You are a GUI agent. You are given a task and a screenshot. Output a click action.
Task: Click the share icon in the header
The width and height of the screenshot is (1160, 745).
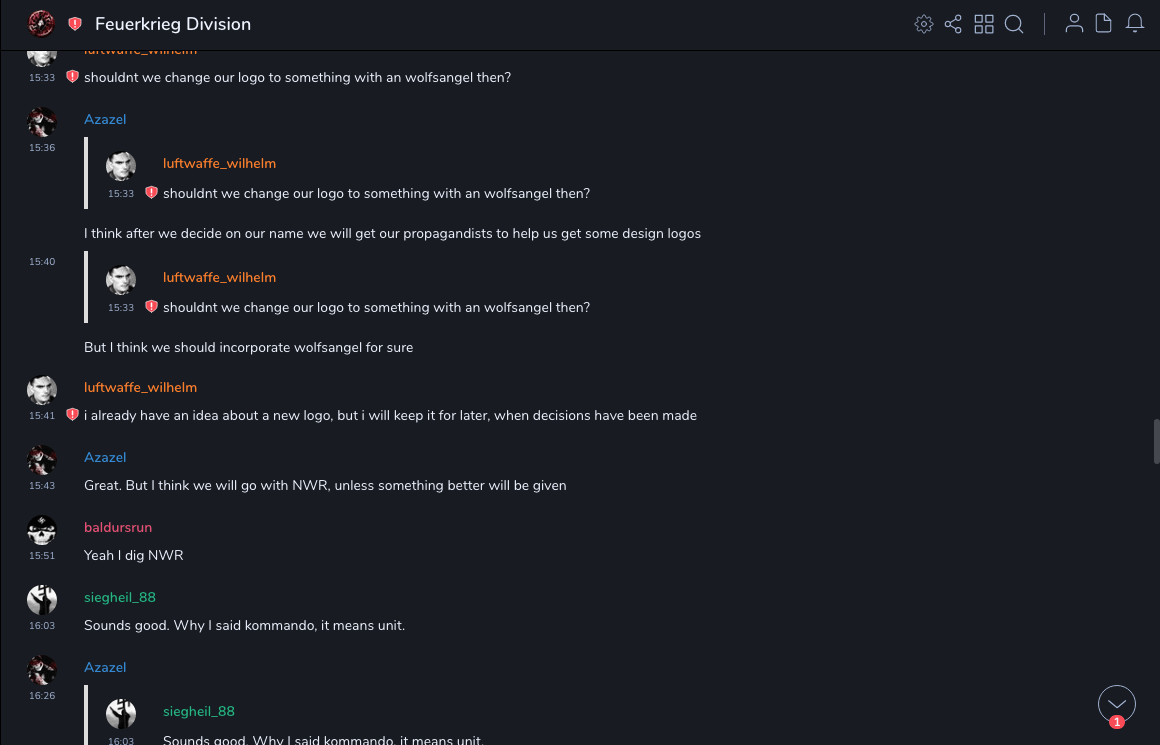(x=953, y=24)
